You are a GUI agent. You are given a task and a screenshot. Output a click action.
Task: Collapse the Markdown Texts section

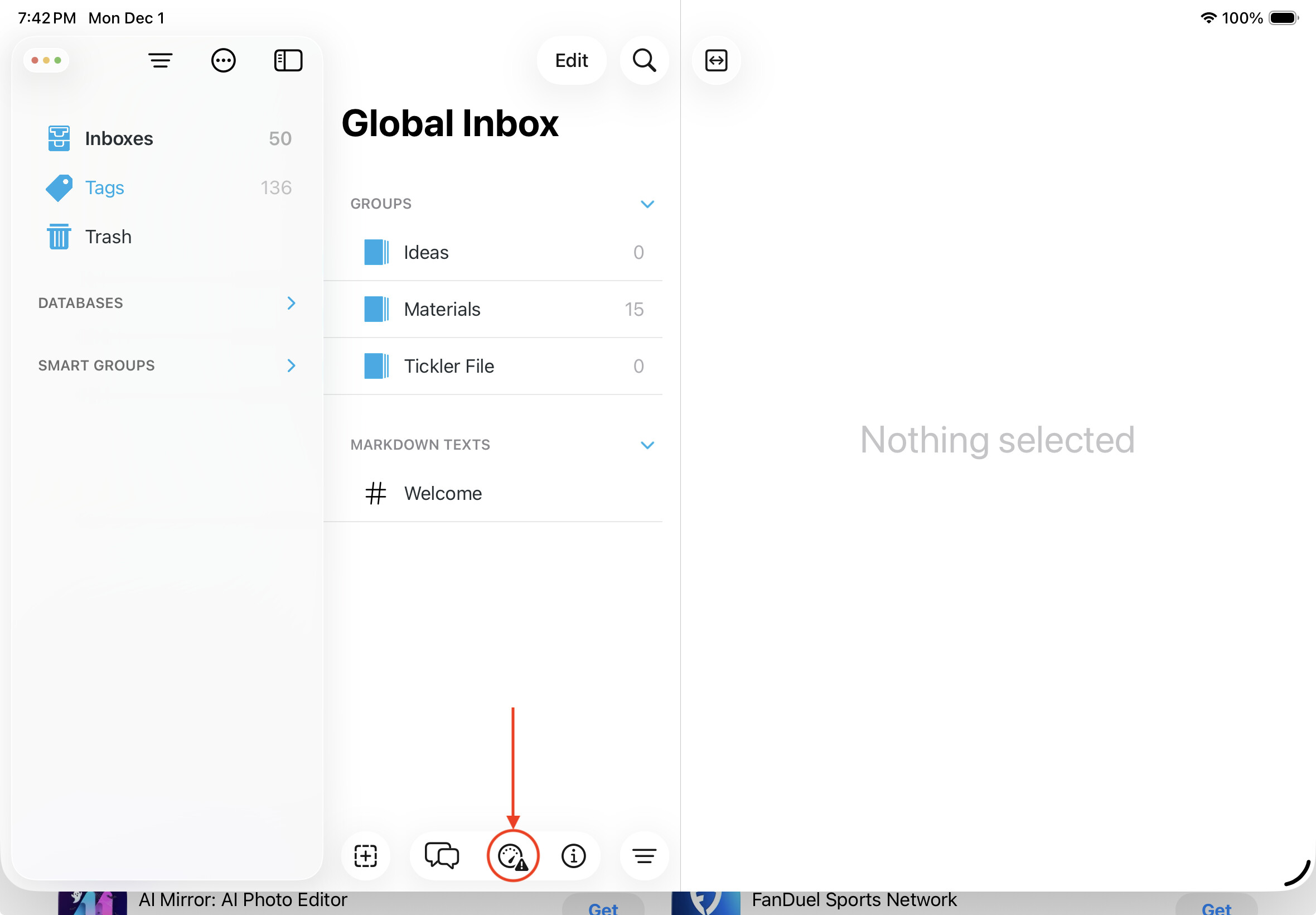[647, 445]
